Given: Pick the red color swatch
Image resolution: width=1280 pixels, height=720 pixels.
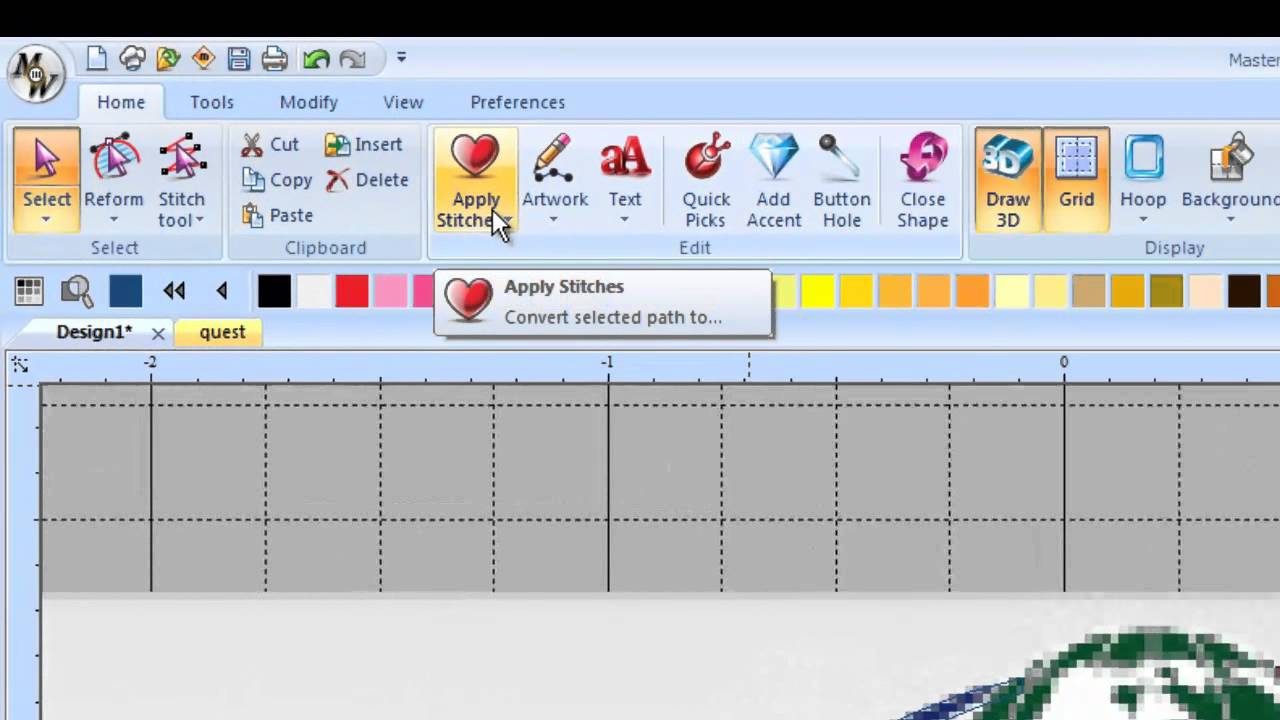Looking at the screenshot, I should tap(352, 291).
